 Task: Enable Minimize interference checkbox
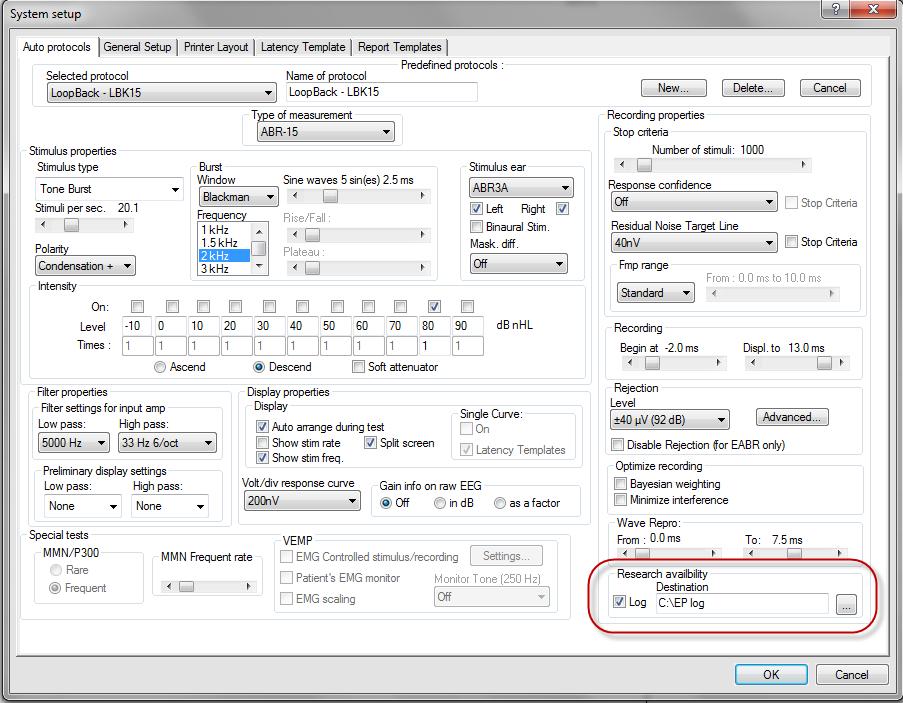[620, 500]
